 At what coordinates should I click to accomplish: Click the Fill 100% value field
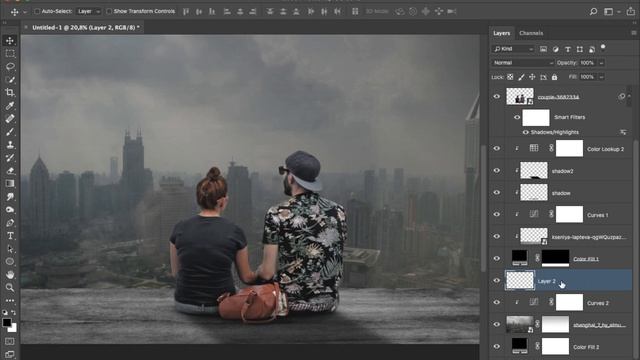[588, 77]
